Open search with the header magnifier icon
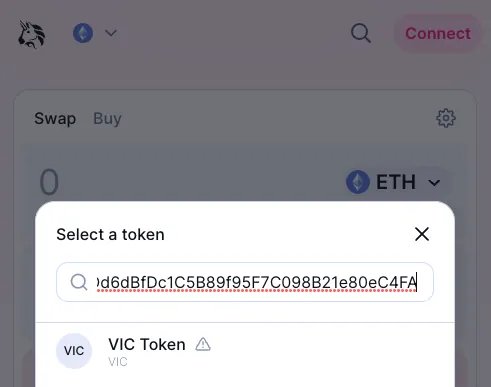The image size is (491, 387). pos(361,33)
